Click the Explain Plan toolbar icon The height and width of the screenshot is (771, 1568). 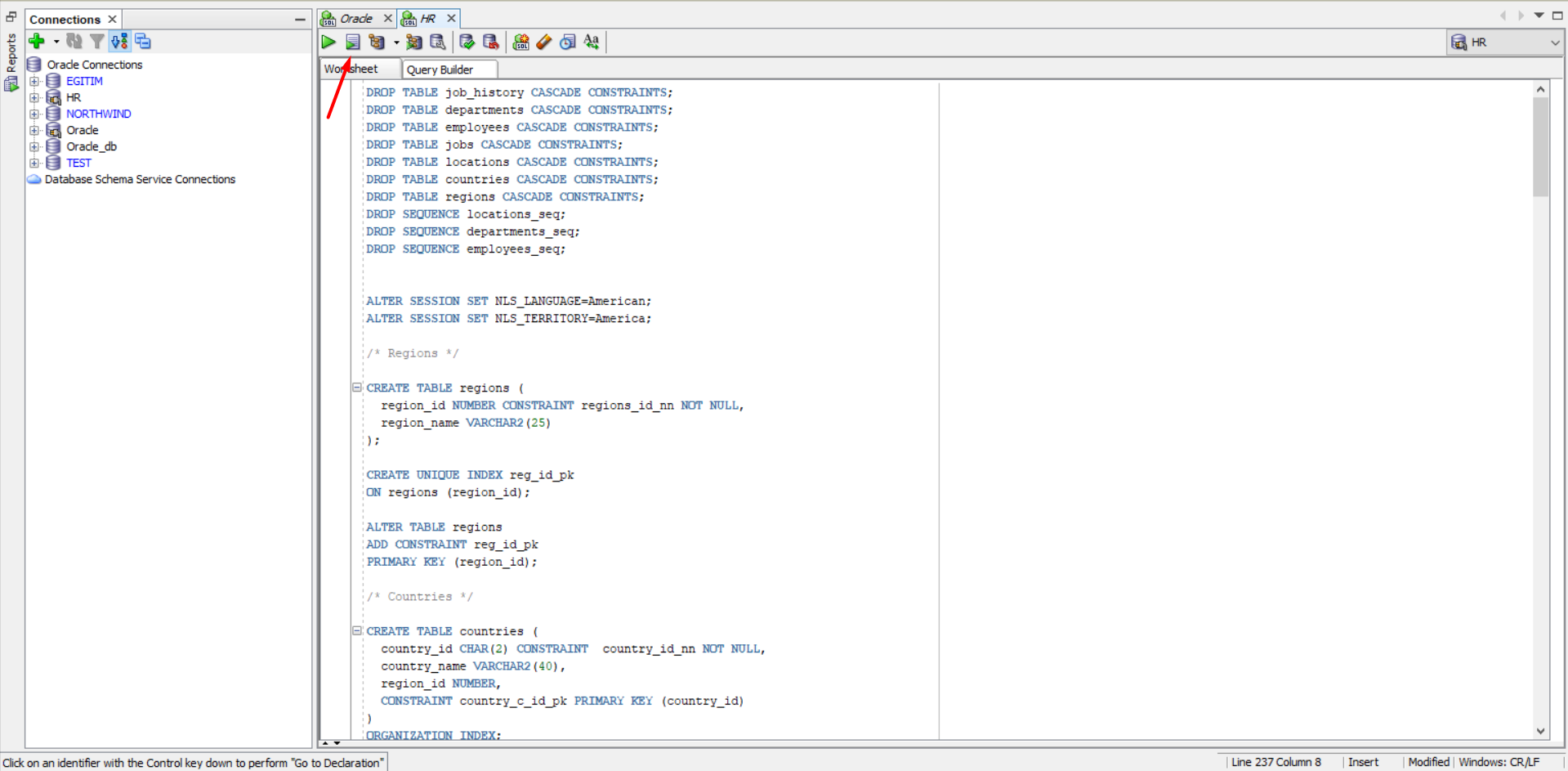377,42
